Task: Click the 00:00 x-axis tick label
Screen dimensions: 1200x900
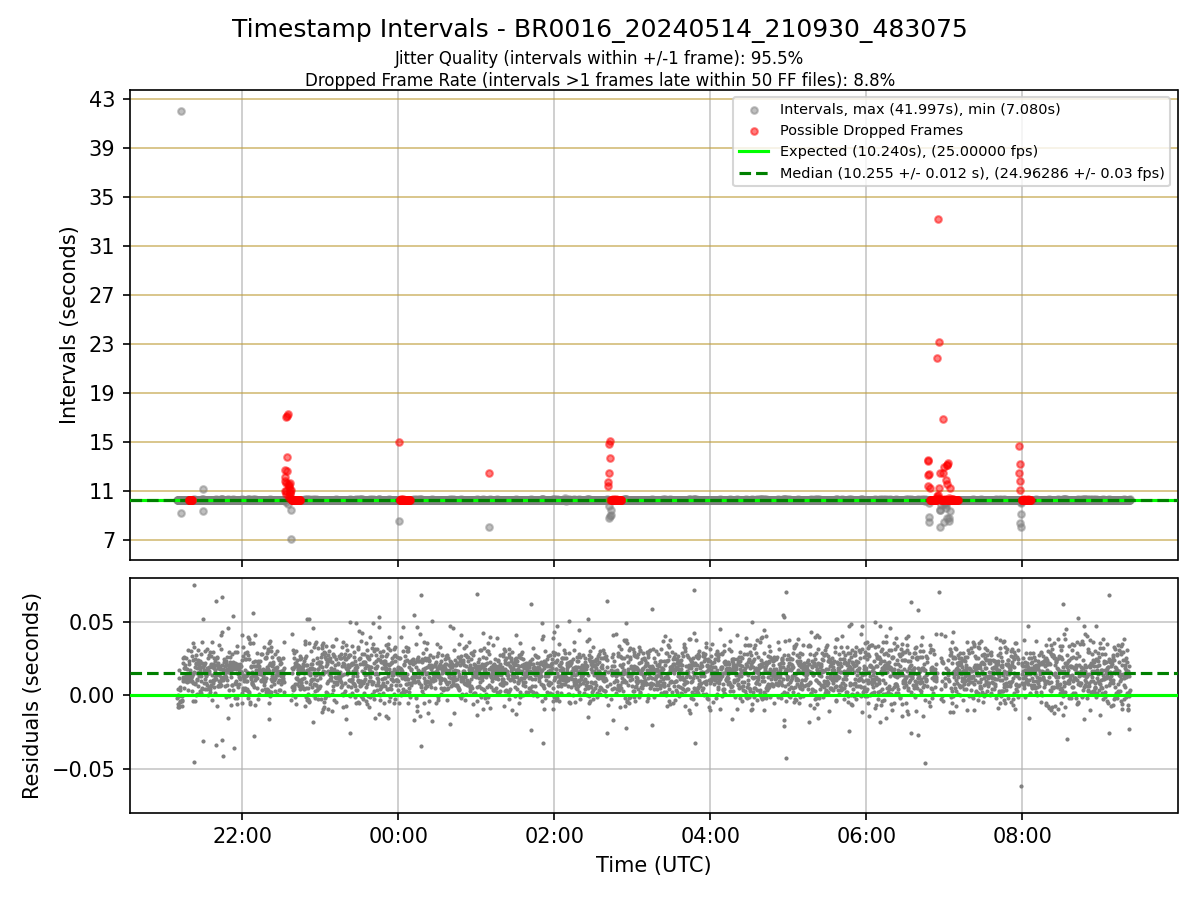Action: pos(398,836)
